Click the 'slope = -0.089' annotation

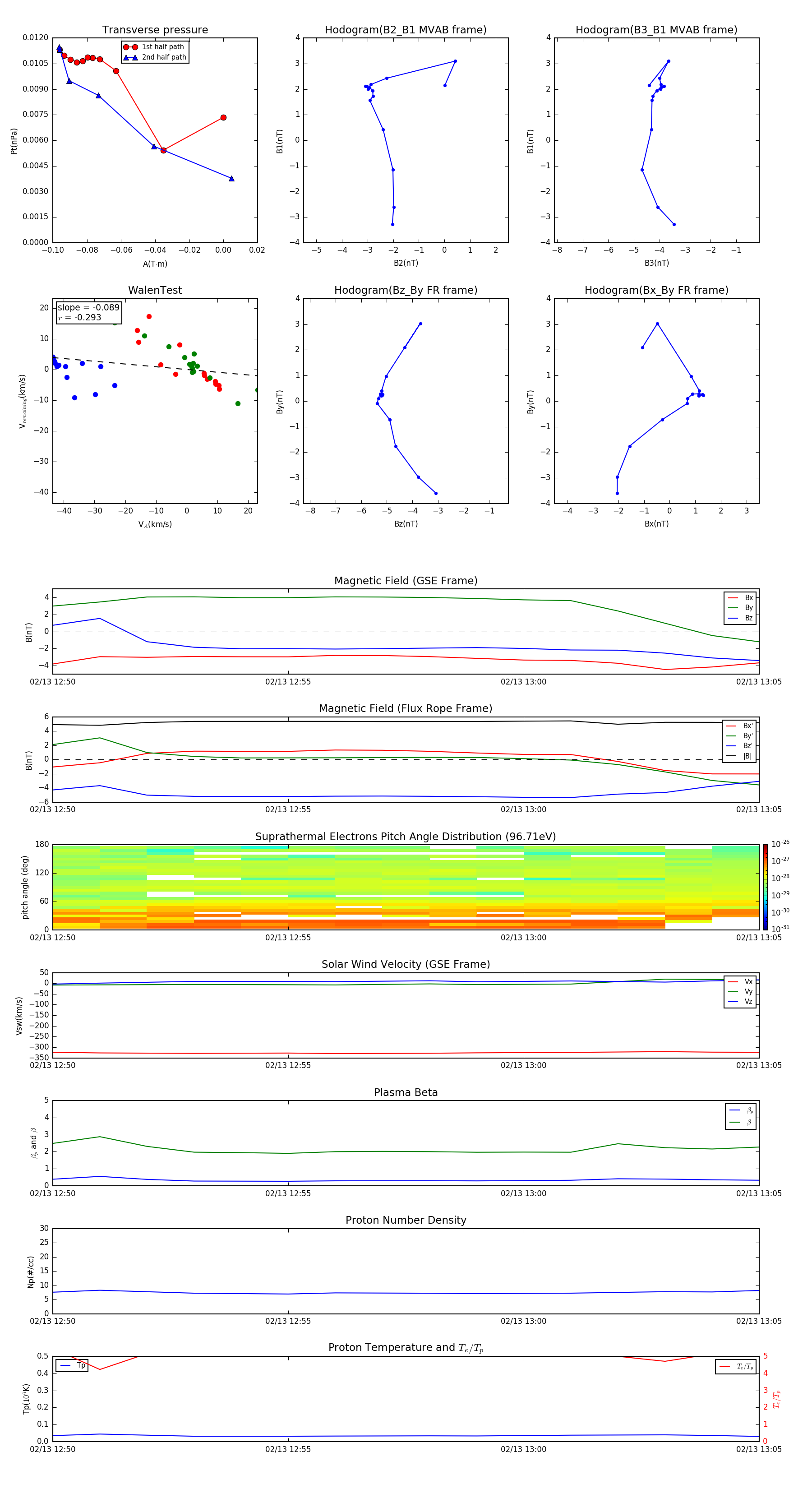[x=88, y=308]
